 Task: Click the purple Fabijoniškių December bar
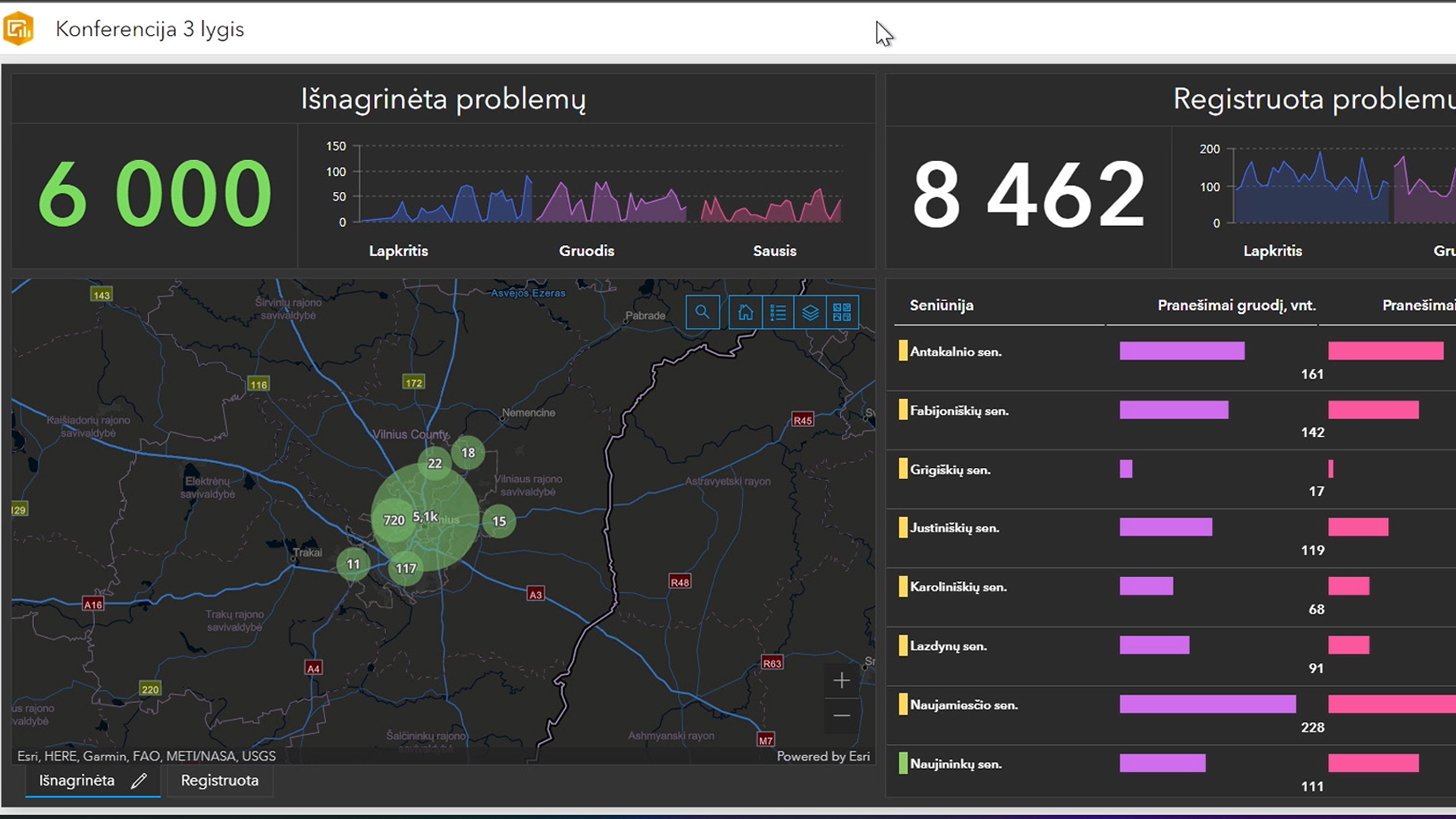point(1173,410)
